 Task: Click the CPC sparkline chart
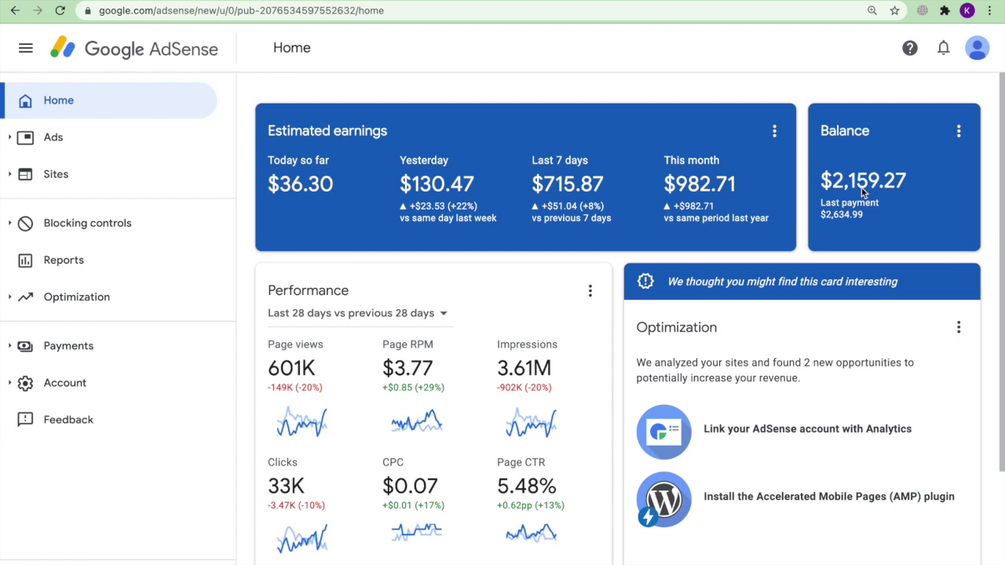click(417, 532)
